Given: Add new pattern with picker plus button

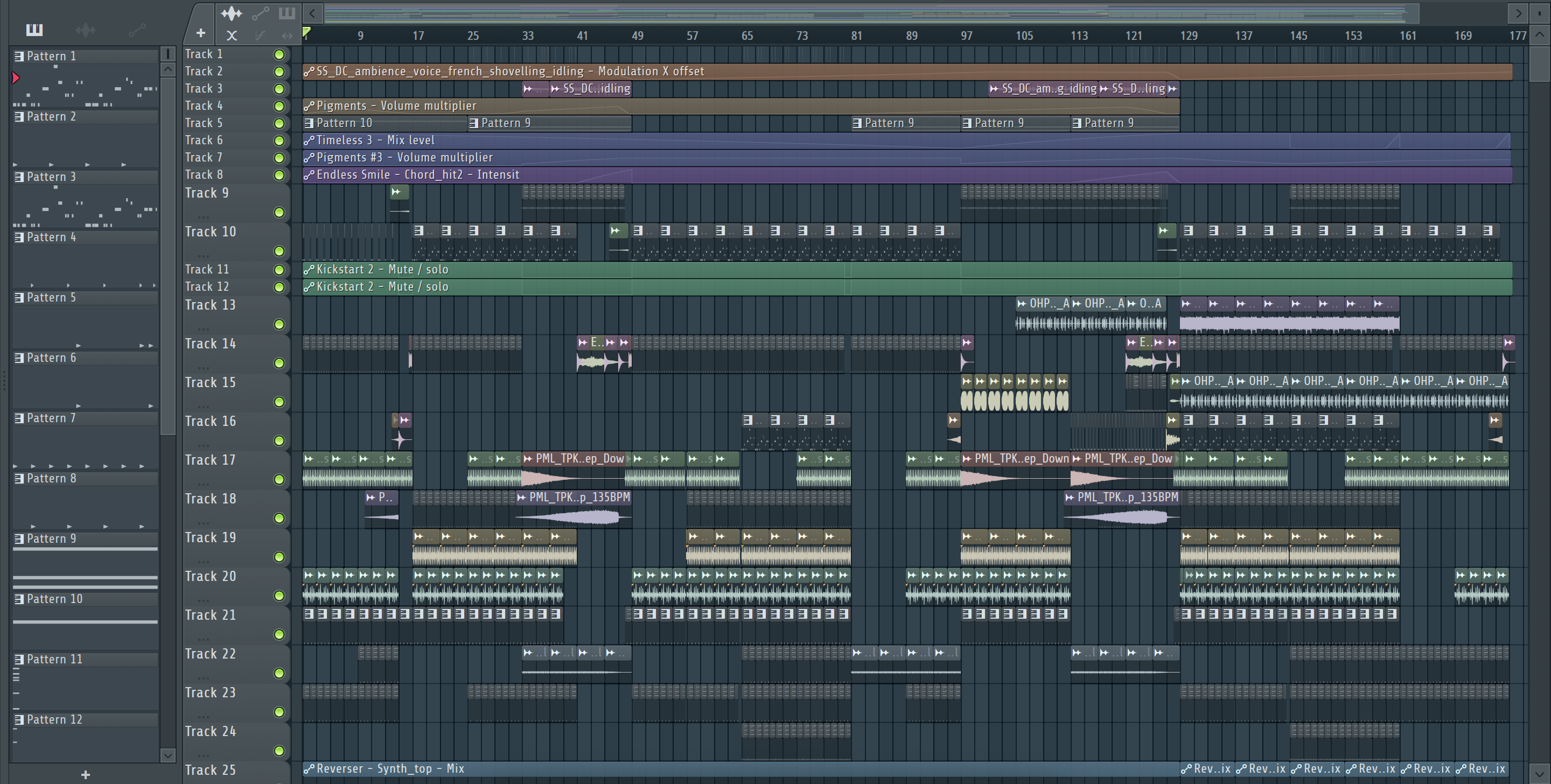Looking at the screenshot, I should [x=86, y=774].
